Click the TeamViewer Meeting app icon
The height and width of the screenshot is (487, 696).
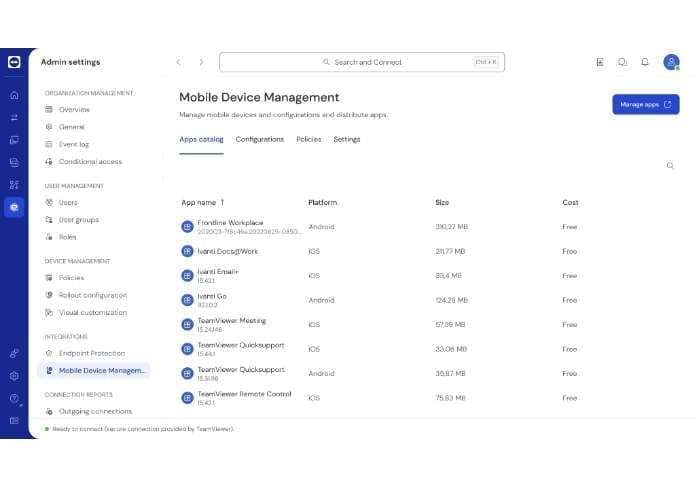pos(187,325)
